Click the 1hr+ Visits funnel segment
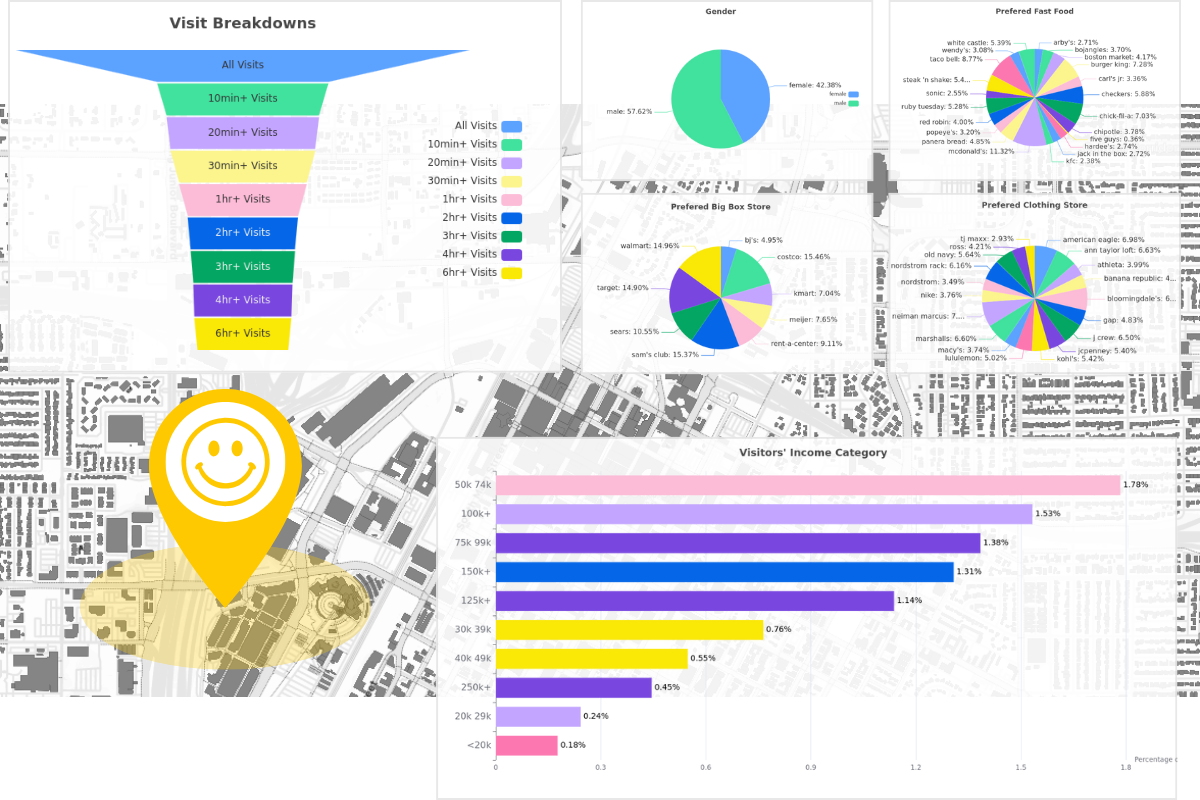The width and height of the screenshot is (1200, 800). 243,199
